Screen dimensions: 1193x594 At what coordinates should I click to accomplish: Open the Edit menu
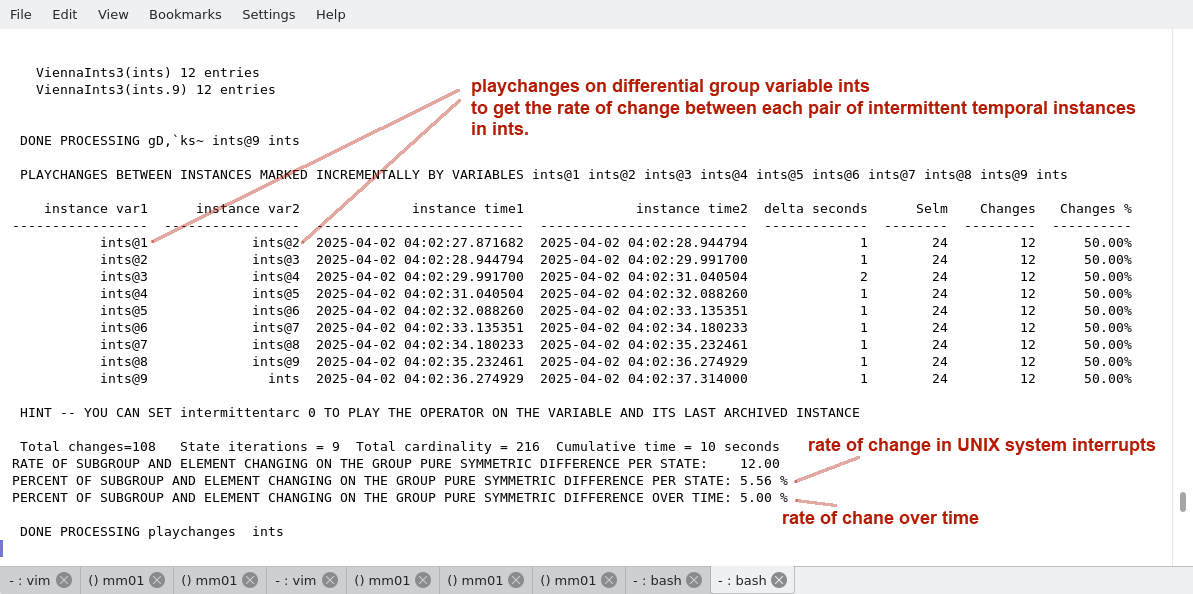65,14
